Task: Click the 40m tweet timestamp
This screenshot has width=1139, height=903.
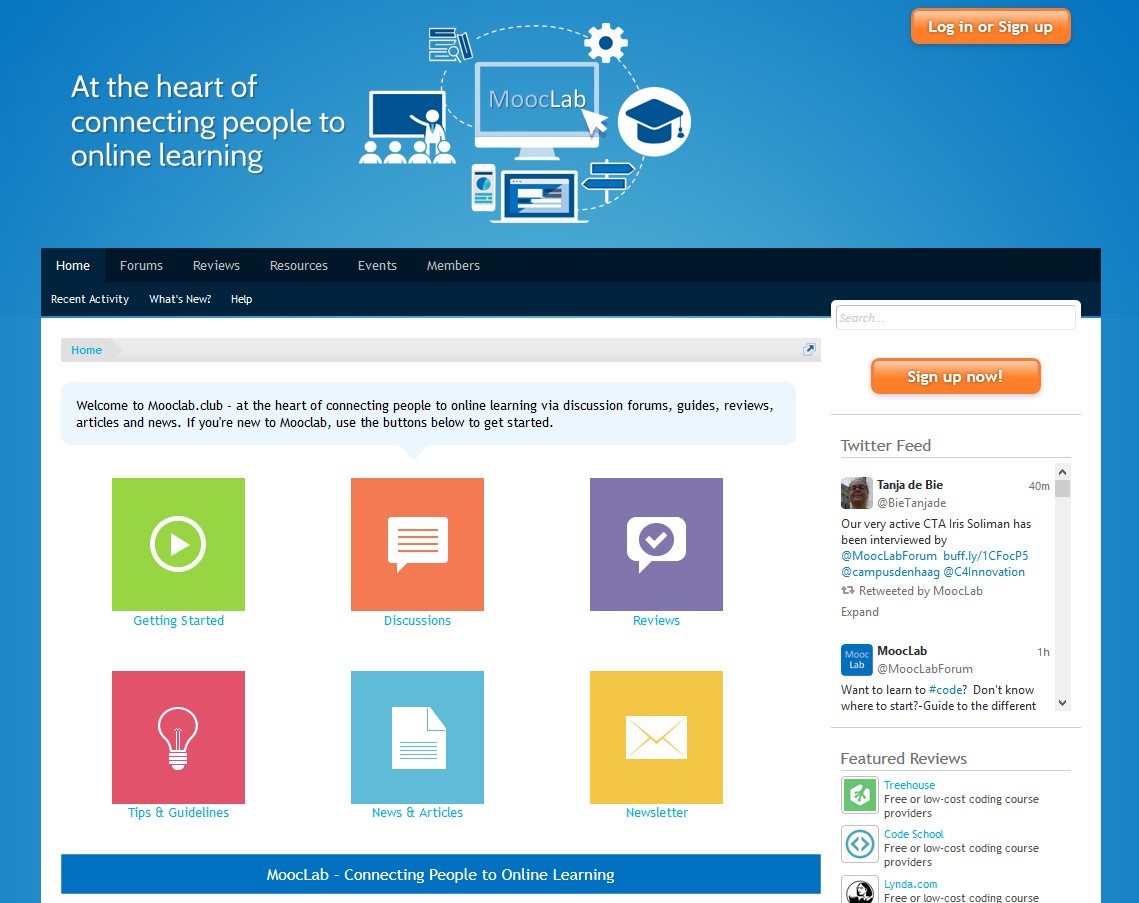Action: click(x=1039, y=486)
